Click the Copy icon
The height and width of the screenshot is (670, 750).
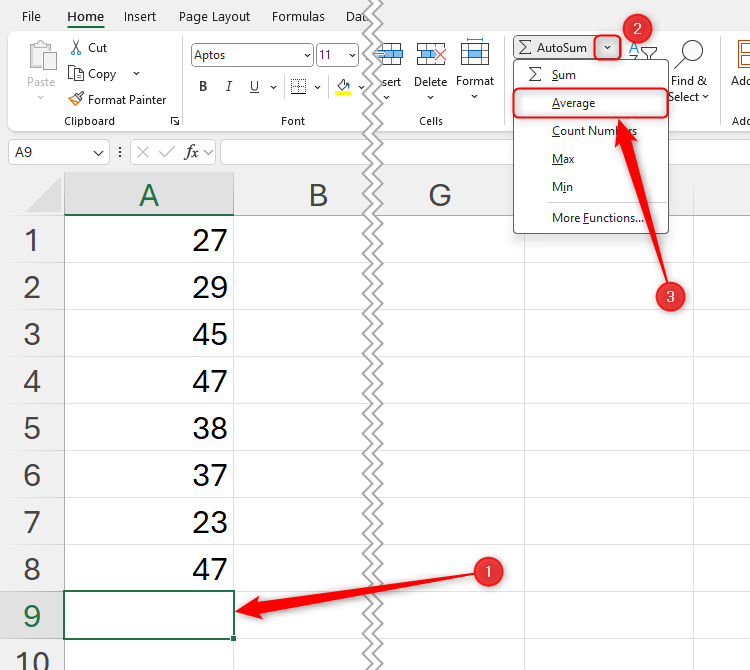[76, 74]
